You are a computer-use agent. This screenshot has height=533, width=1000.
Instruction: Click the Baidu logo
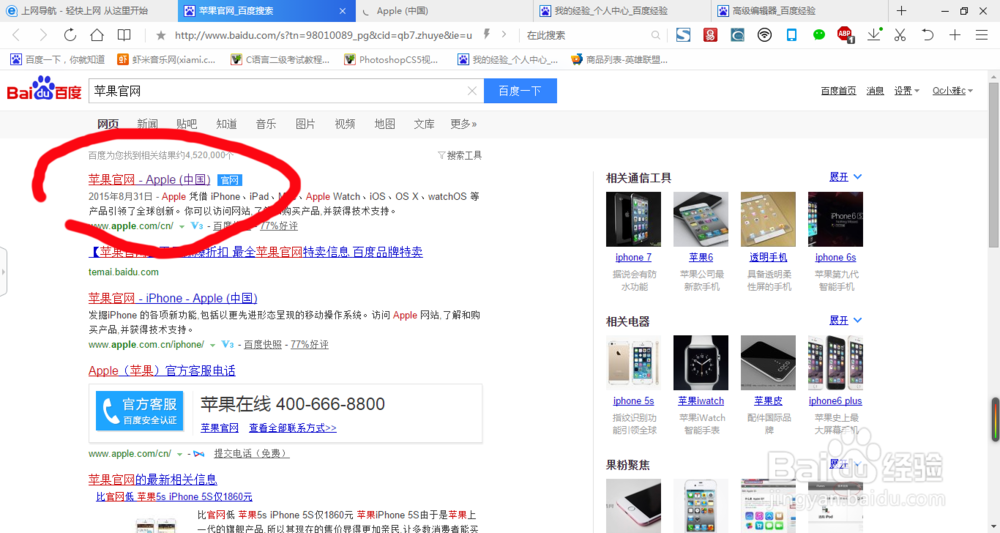44,89
